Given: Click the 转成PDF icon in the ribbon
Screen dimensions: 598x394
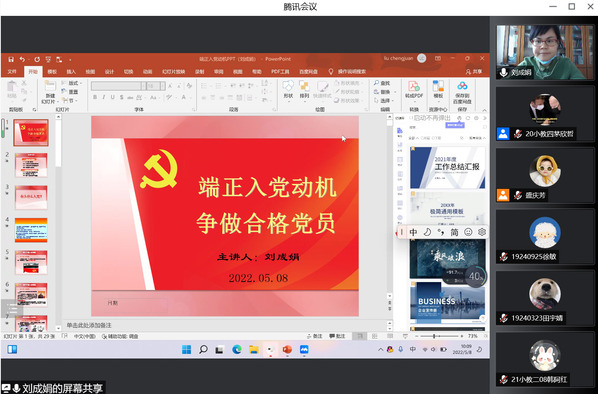Looking at the screenshot, I should [x=414, y=90].
